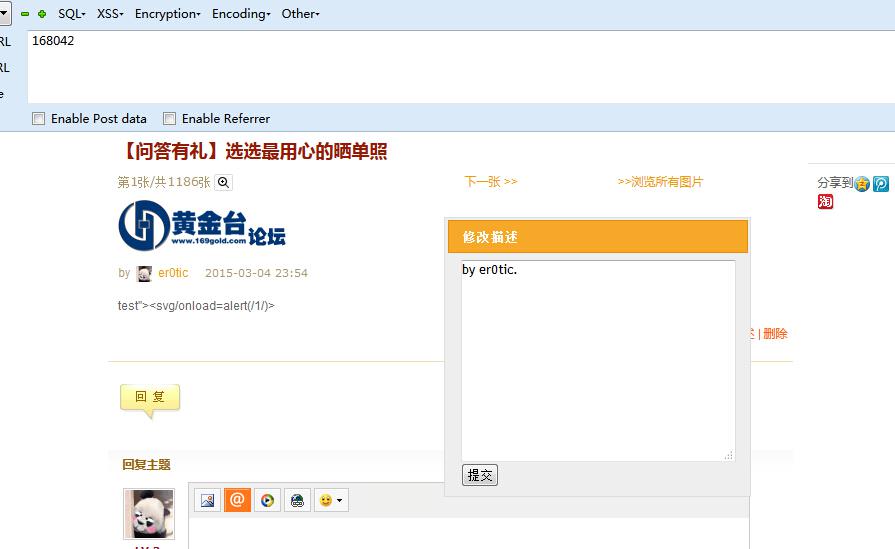Open the Encryption dropdown menu
895x549 pixels.
[168, 14]
